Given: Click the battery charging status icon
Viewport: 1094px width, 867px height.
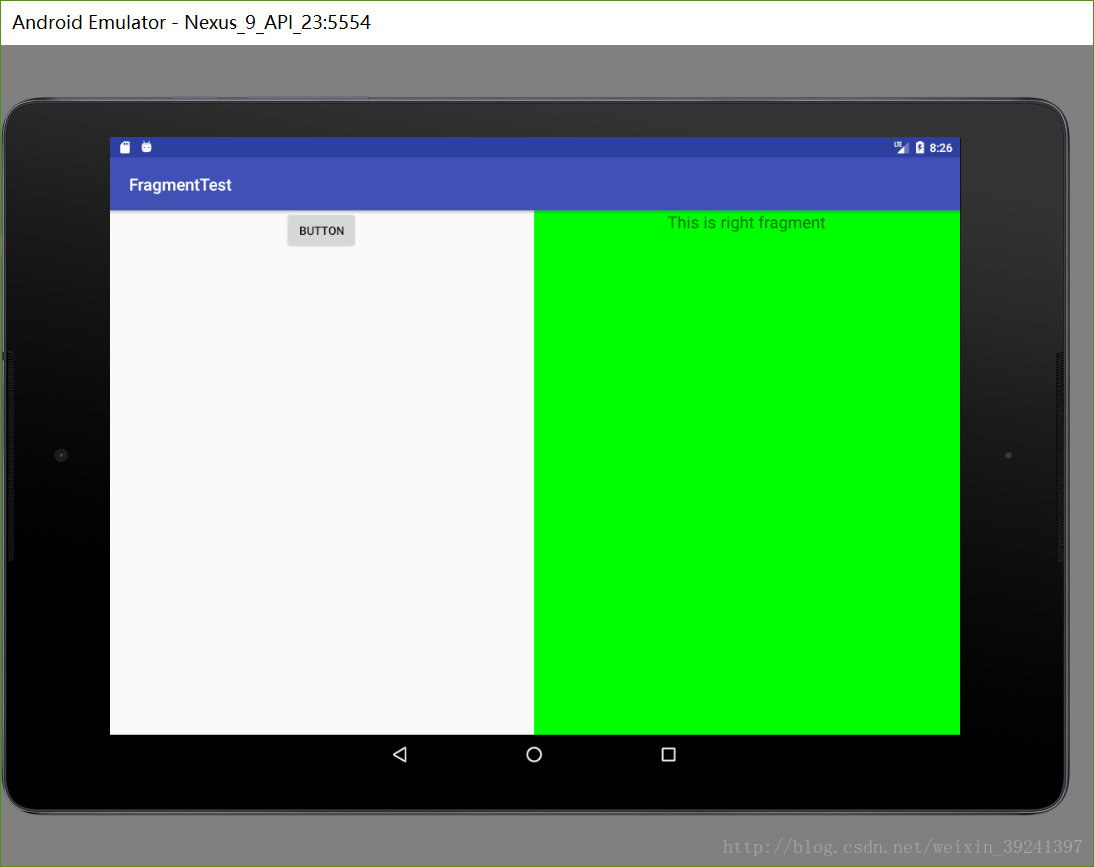Looking at the screenshot, I should pyautogui.click(x=920, y=147).
